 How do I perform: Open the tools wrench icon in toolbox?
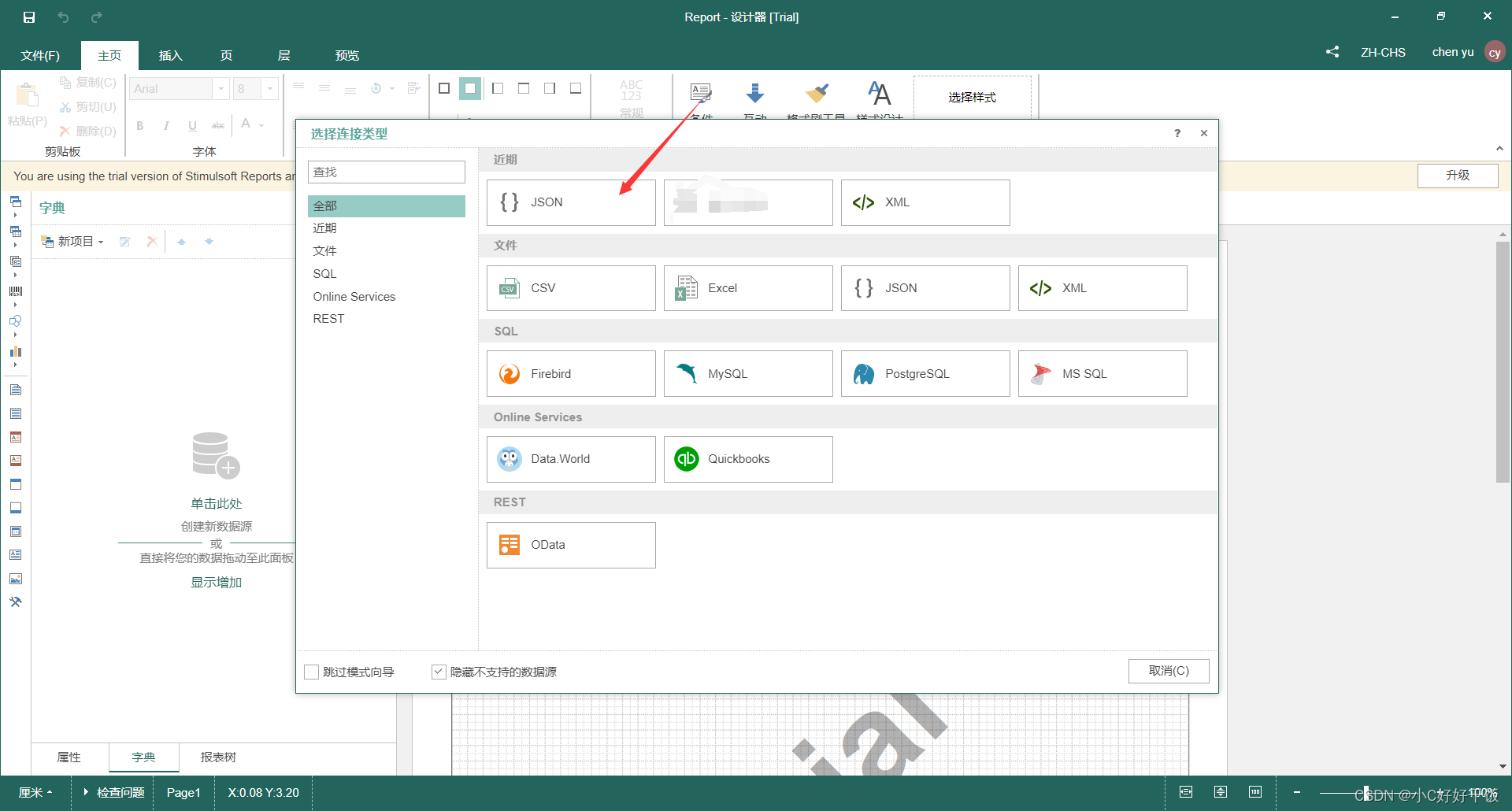click(x=16, y=602)
